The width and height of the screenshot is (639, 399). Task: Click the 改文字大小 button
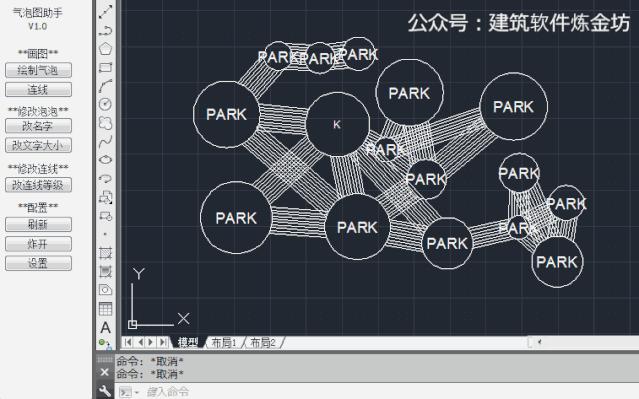click(x=38, y=145)
